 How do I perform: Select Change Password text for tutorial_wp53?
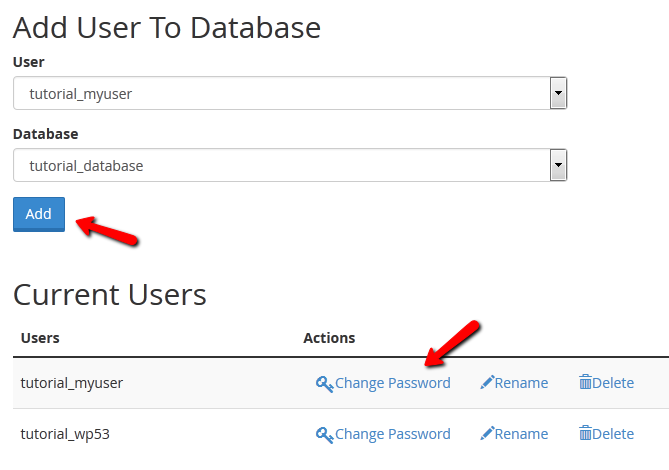pyautogui.click(x=393, y=434)
